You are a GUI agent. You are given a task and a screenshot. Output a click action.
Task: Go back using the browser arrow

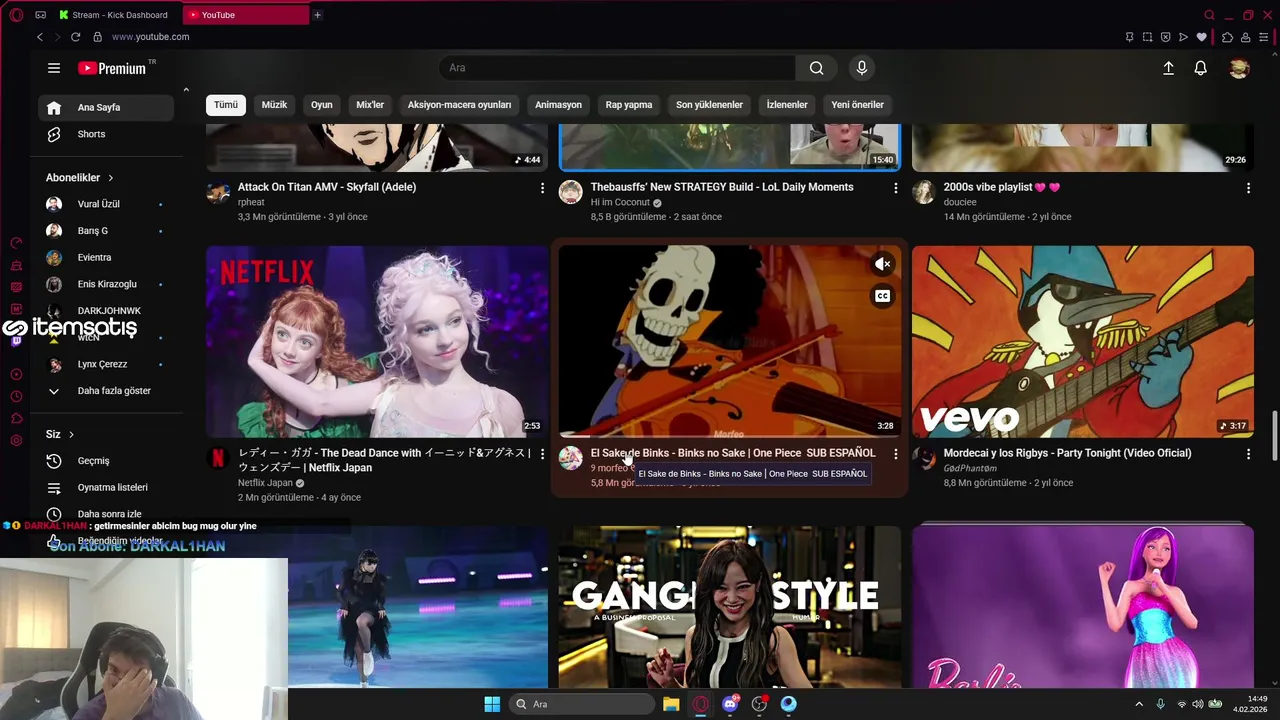click(x=40, y=37)
